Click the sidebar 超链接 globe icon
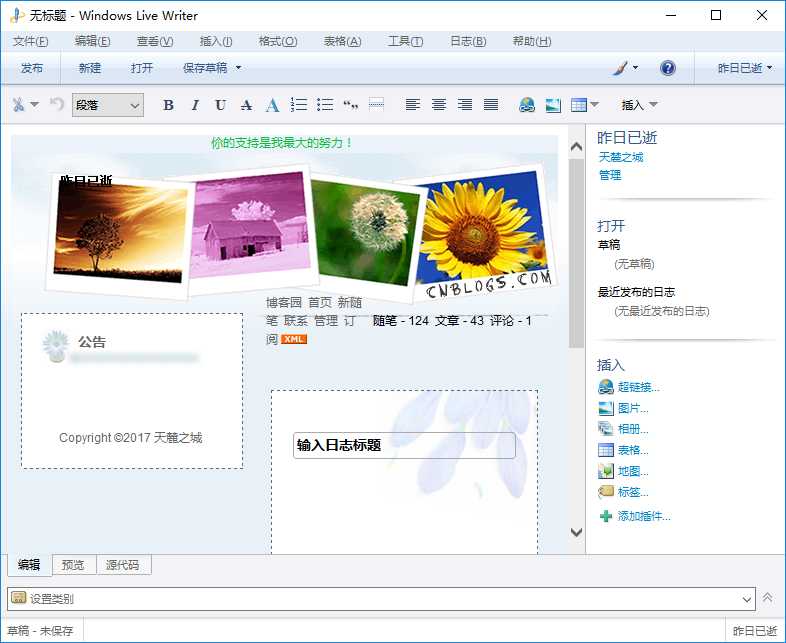786x643 pixels. point(606,387)
